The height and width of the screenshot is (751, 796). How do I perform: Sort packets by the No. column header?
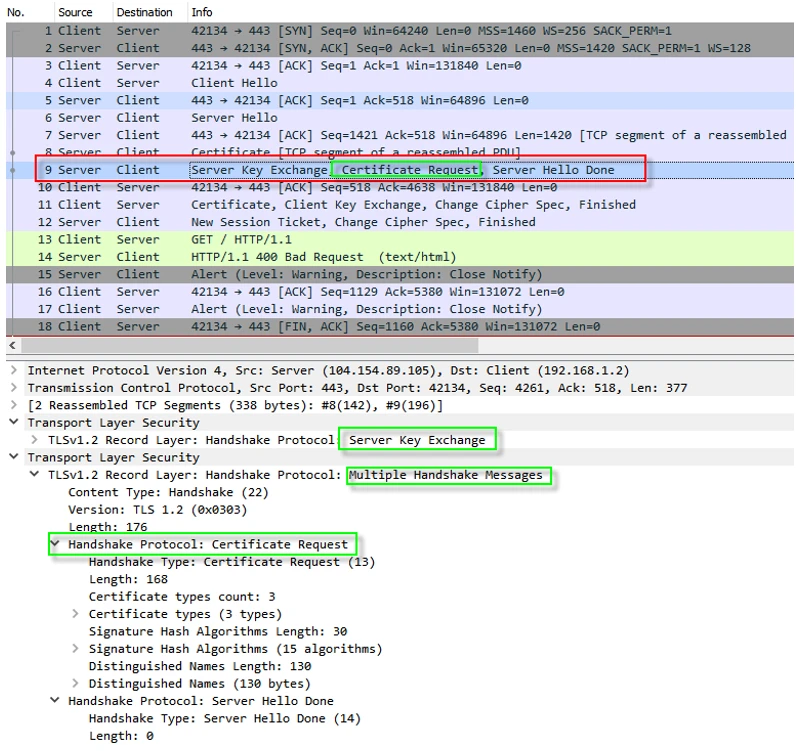15,12
